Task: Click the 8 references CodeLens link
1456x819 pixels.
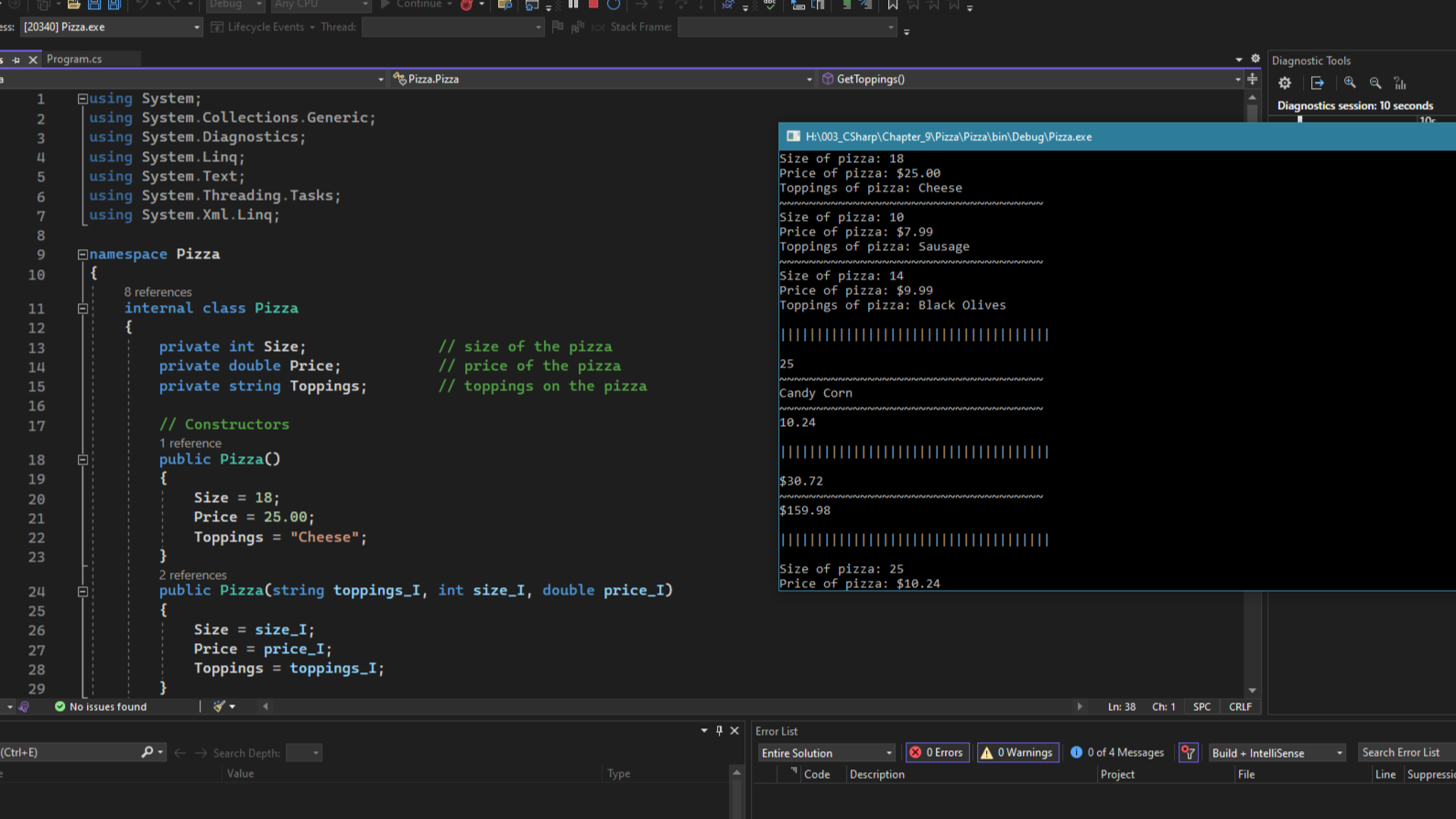Action: [x=158, y=292]
